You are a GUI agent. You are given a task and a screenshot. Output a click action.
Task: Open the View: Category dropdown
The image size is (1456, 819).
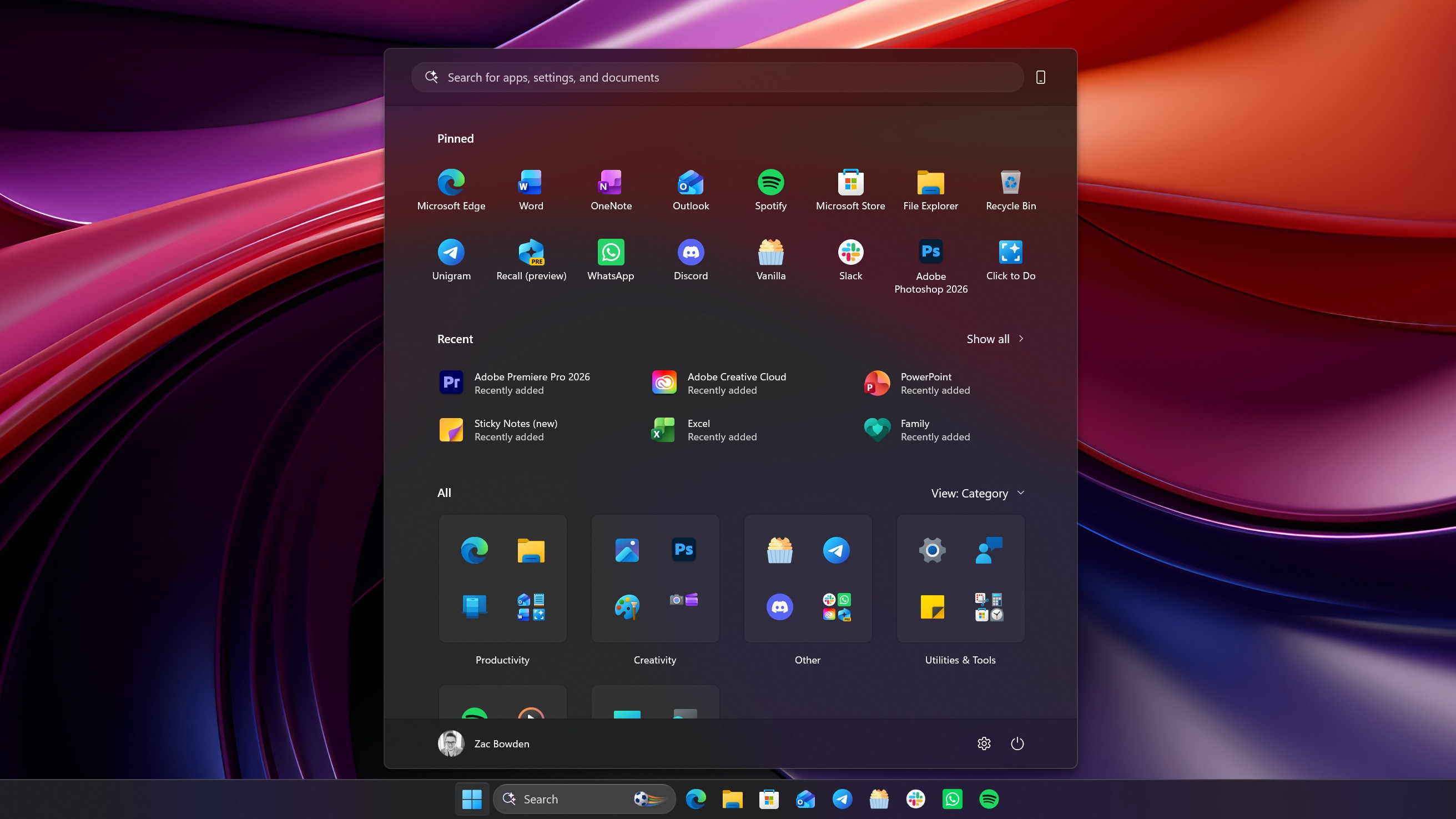pyautogui.click(x=978, y=494)
